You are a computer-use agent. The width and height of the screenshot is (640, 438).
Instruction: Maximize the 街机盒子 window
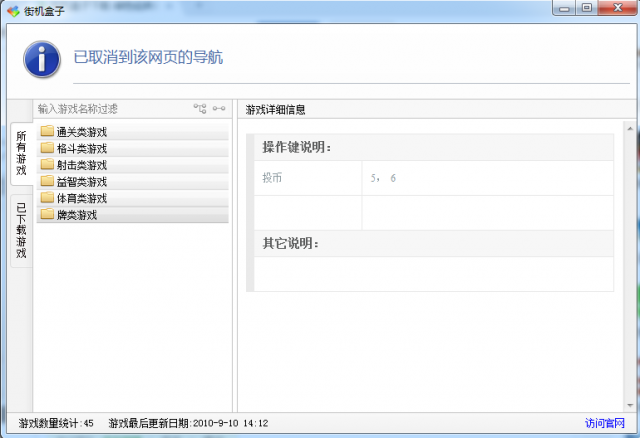[x=587, y=8]
